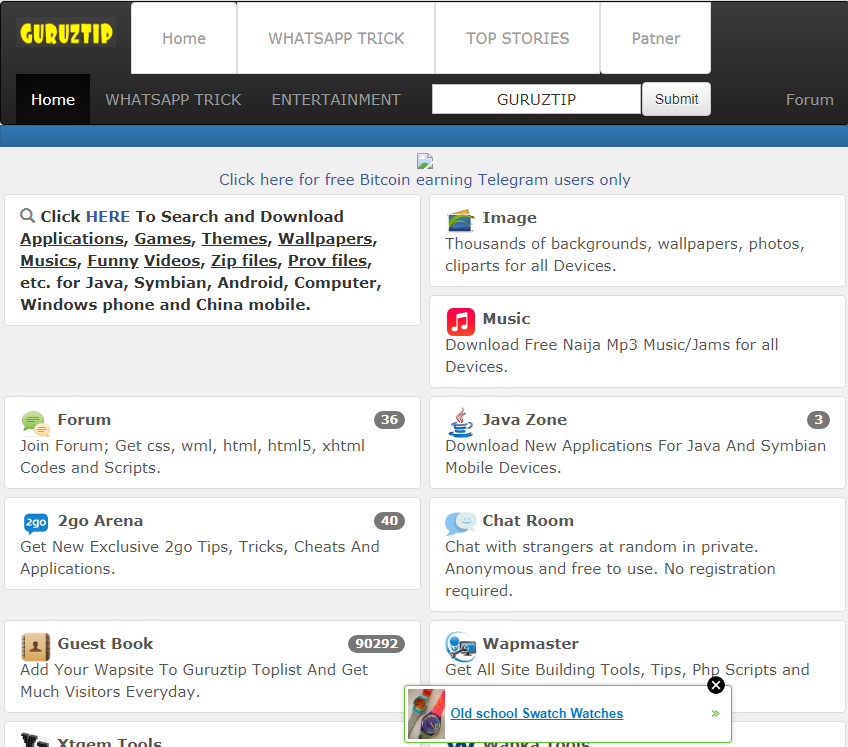Open the Chat Room heading
Screen dimensions: 848x747
528,520
